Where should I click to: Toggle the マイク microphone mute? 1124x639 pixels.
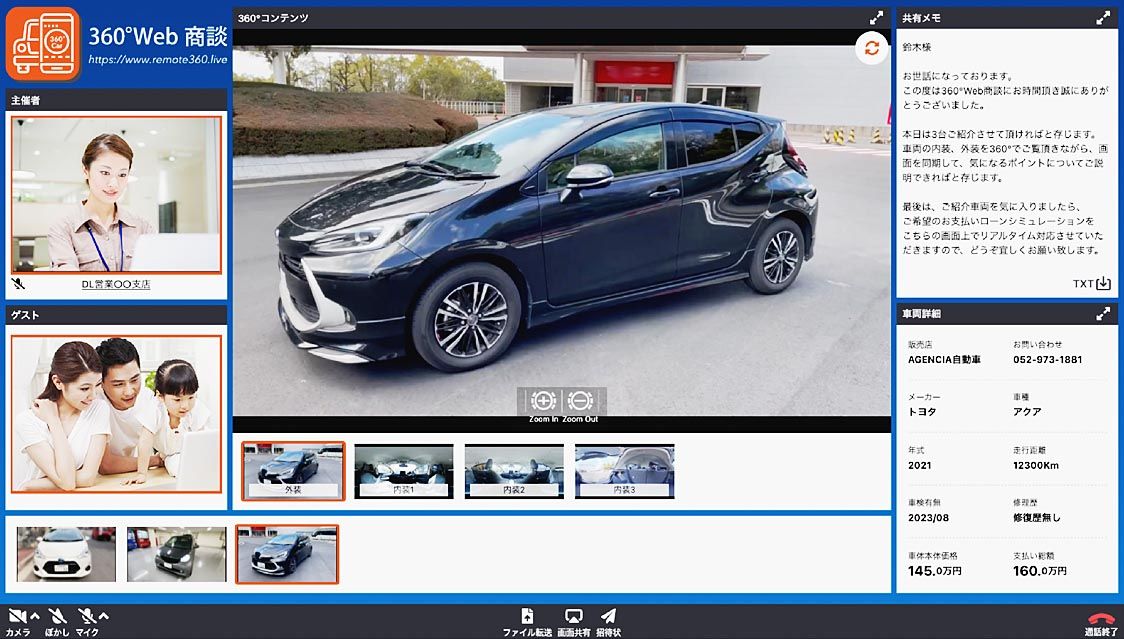click(x=86, y=616)
